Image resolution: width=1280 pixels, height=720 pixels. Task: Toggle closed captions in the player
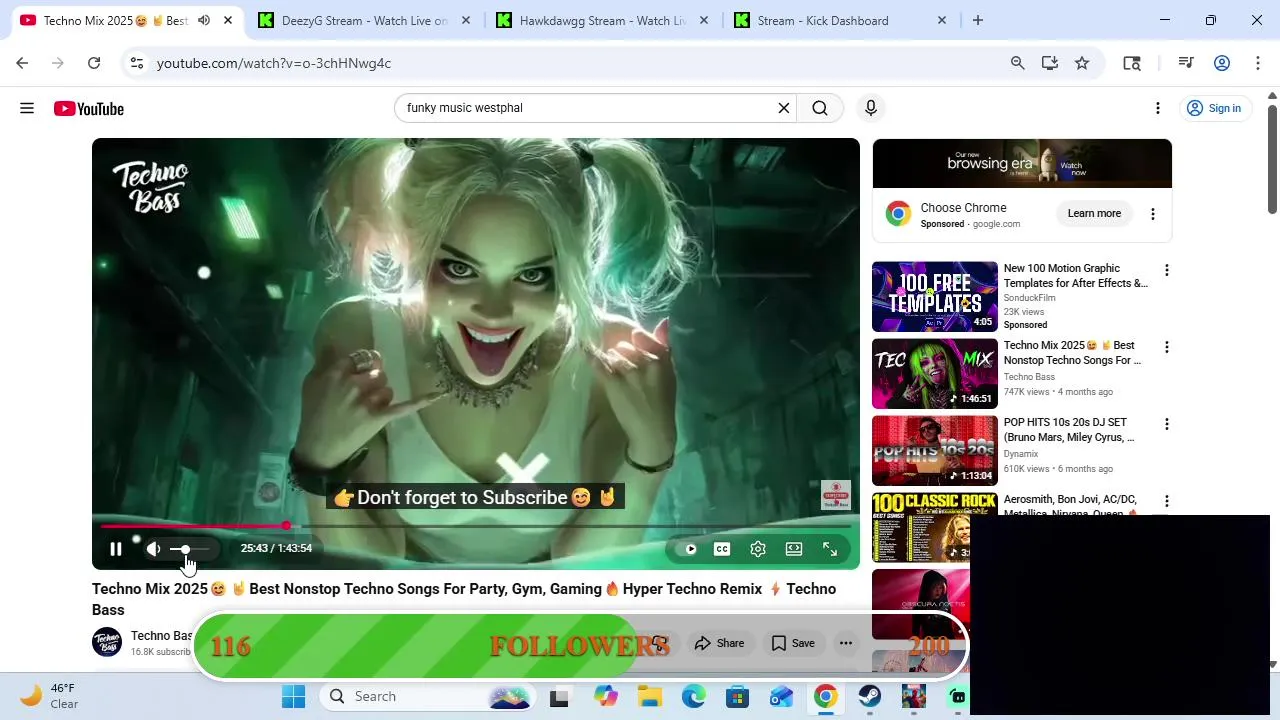coord(722,549)
